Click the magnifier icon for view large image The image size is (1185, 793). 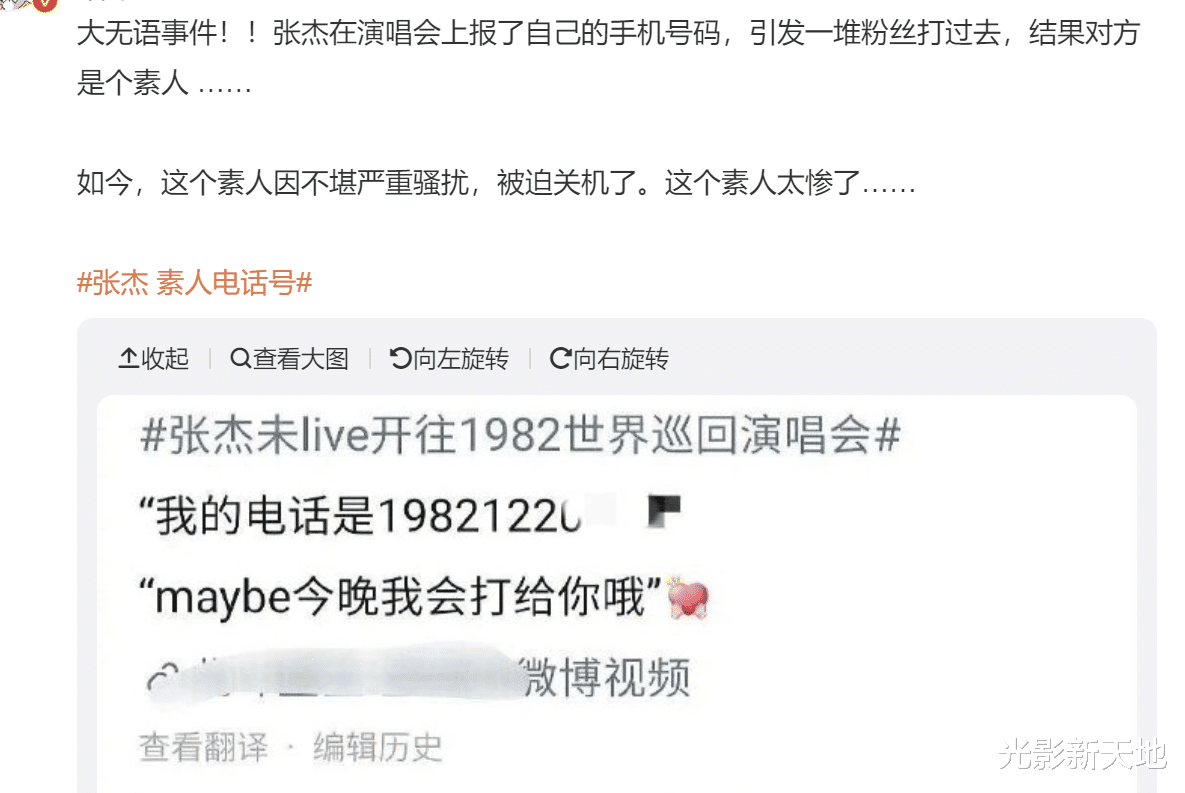click(x=240, y=358)
